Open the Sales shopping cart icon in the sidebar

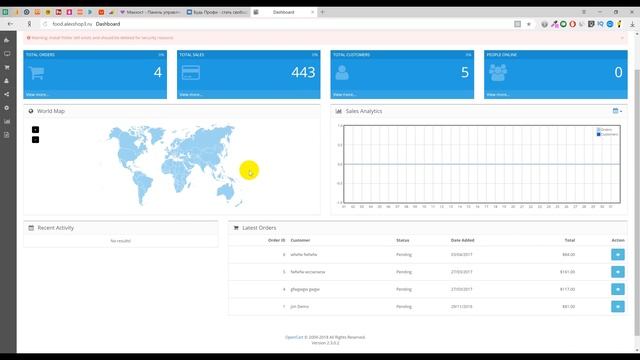[x=7, y=67]
